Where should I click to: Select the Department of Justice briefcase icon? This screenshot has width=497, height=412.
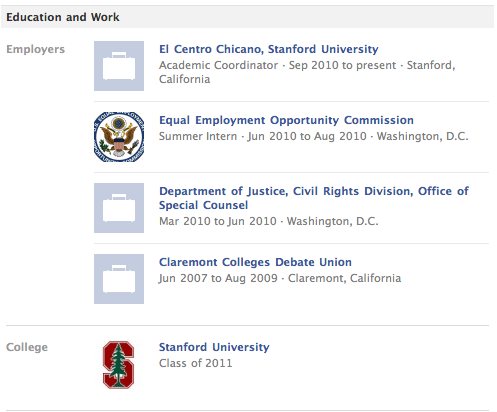click(x=119, y=208)
